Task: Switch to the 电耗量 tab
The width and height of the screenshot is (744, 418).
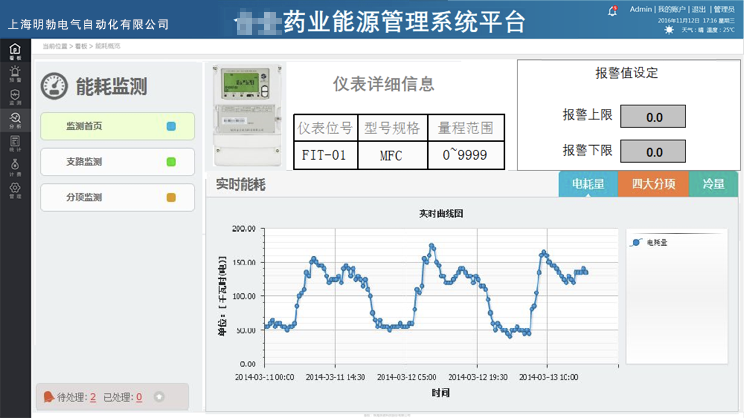Action: click(587, 184)
